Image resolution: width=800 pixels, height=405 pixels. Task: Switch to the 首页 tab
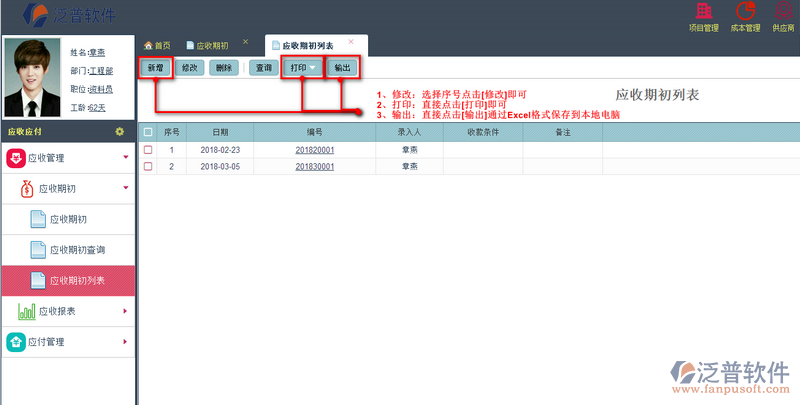point(157,46)
